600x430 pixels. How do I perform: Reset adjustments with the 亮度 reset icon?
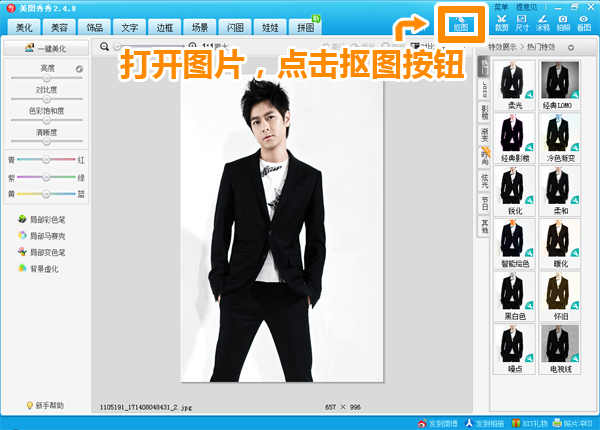pos(79,69)
